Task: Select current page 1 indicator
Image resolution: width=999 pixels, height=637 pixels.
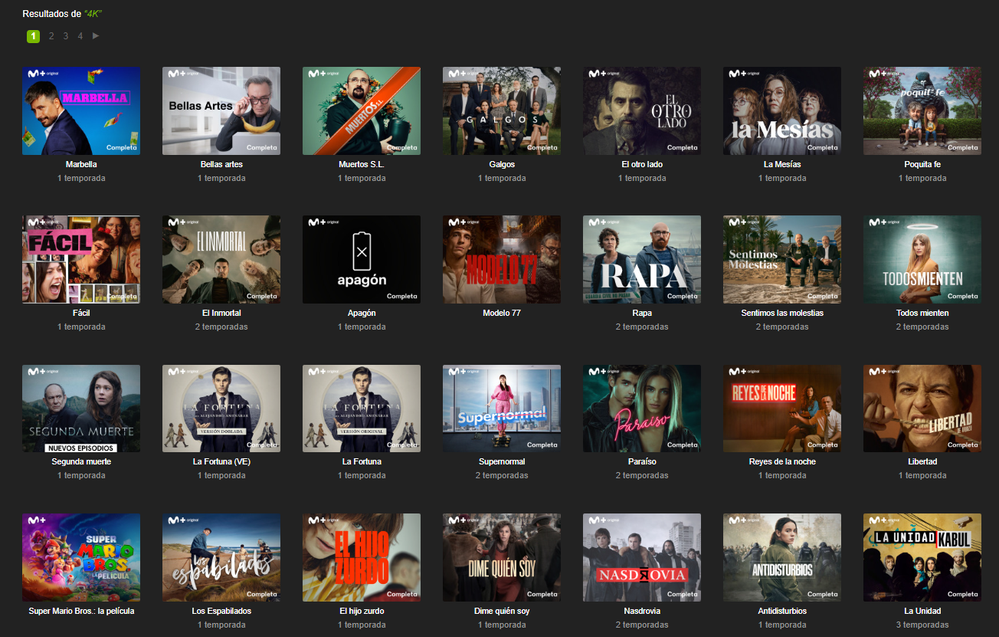Action: click(33, 36)
